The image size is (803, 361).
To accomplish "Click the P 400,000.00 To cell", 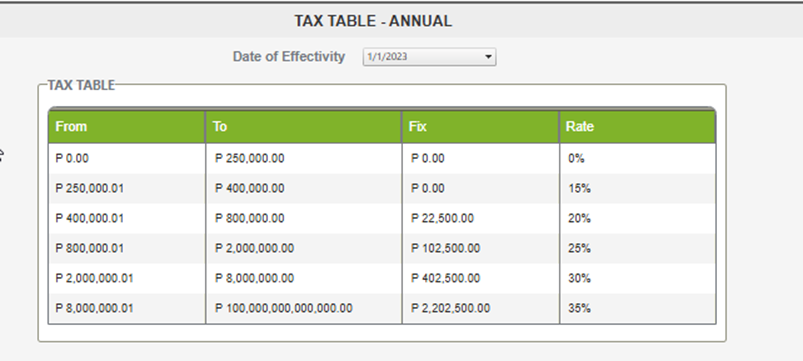I will (x=304, y=188).
